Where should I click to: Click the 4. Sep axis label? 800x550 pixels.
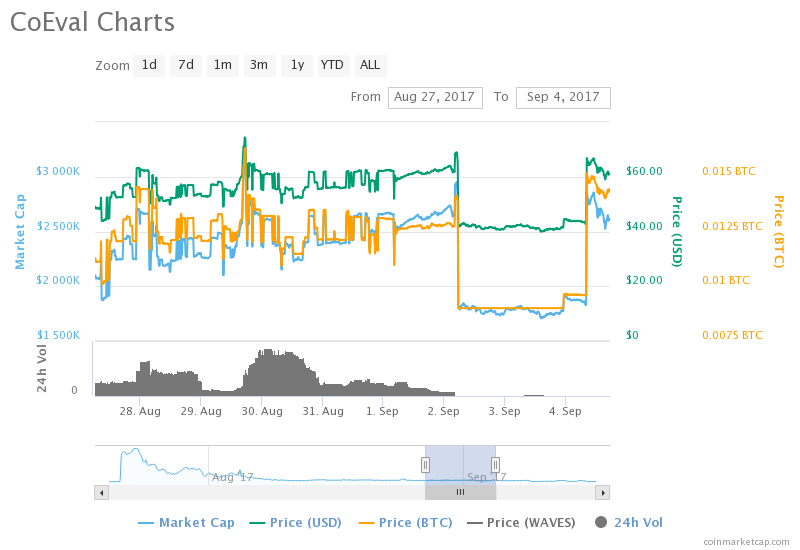[x=565, y=411]
